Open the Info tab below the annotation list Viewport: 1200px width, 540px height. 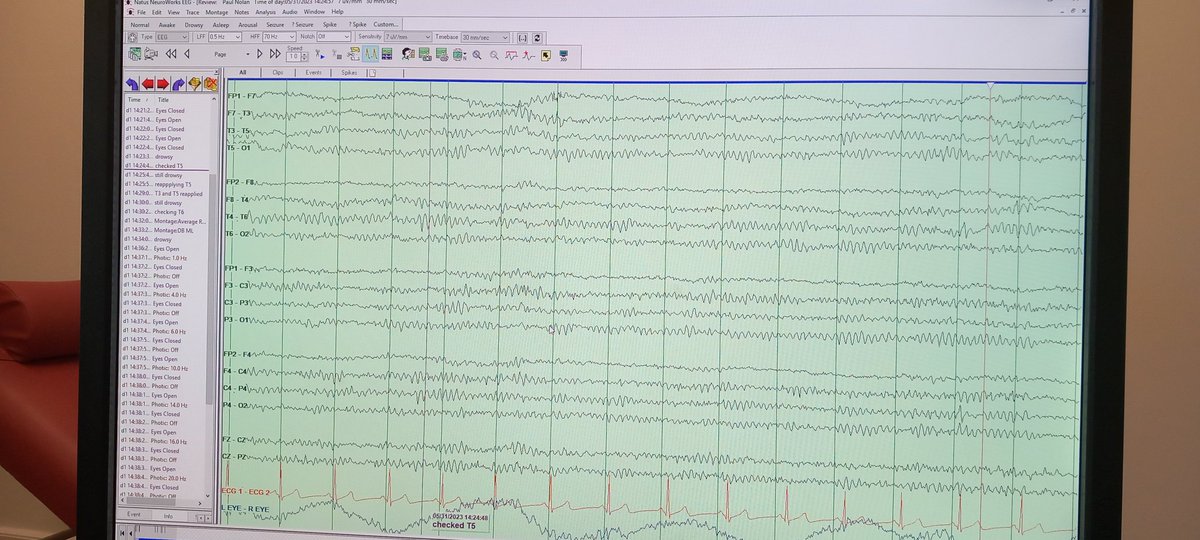[169, 515]
